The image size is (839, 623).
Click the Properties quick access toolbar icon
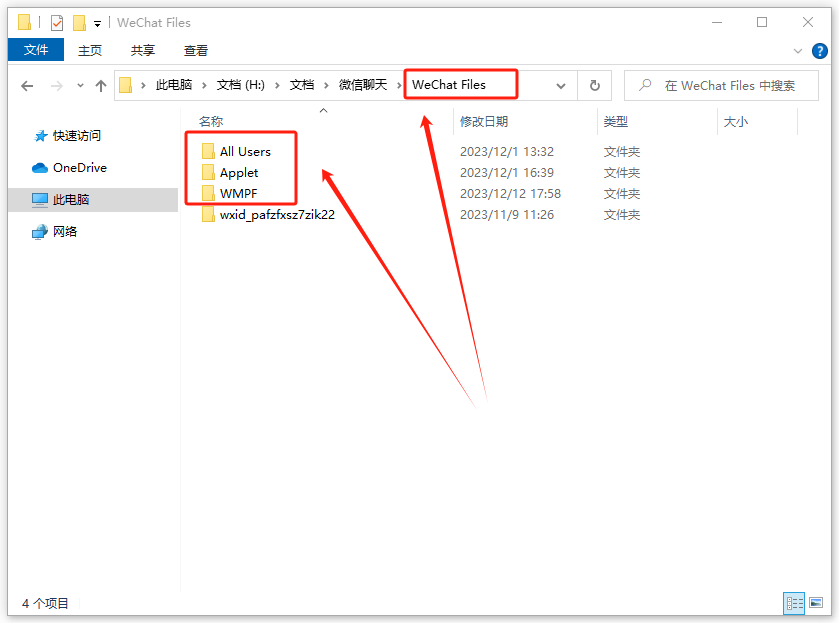[57, 23]
